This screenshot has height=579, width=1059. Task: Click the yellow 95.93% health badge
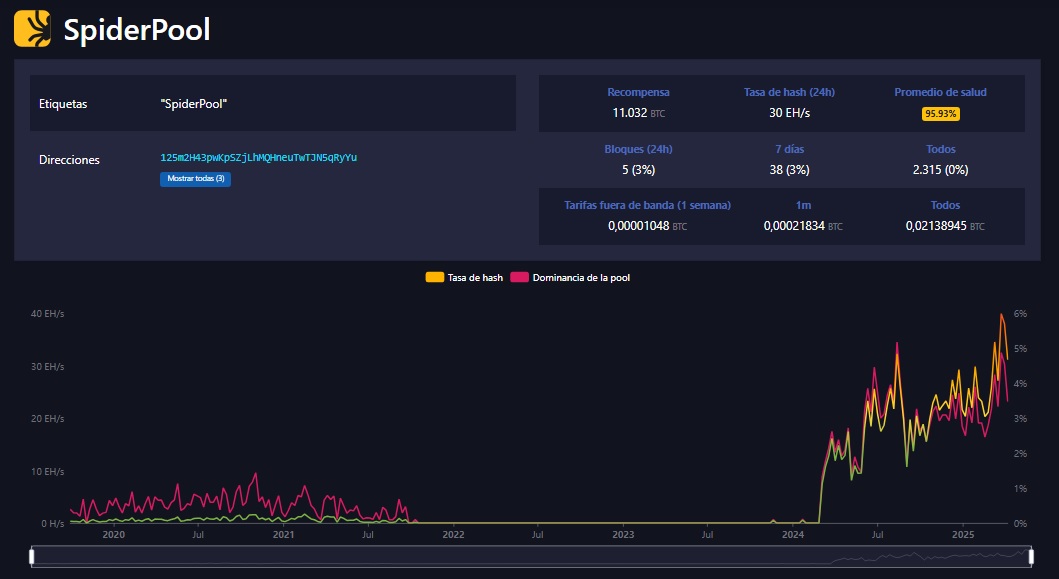942,114
